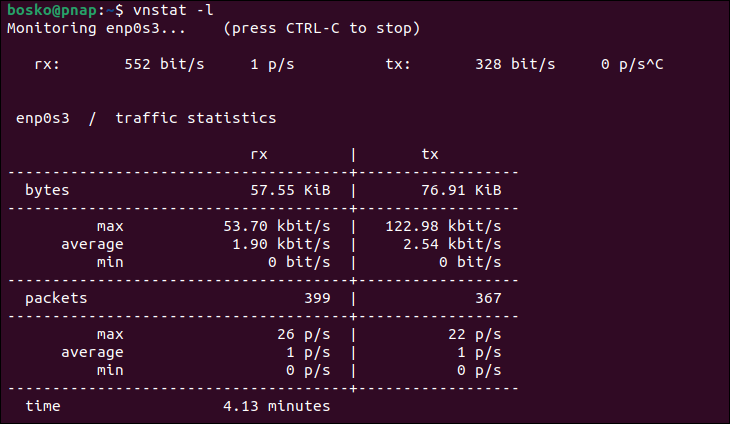Click the rx max 53.70 kbit/s value
The image size is (730, 424).
point(277,226)
